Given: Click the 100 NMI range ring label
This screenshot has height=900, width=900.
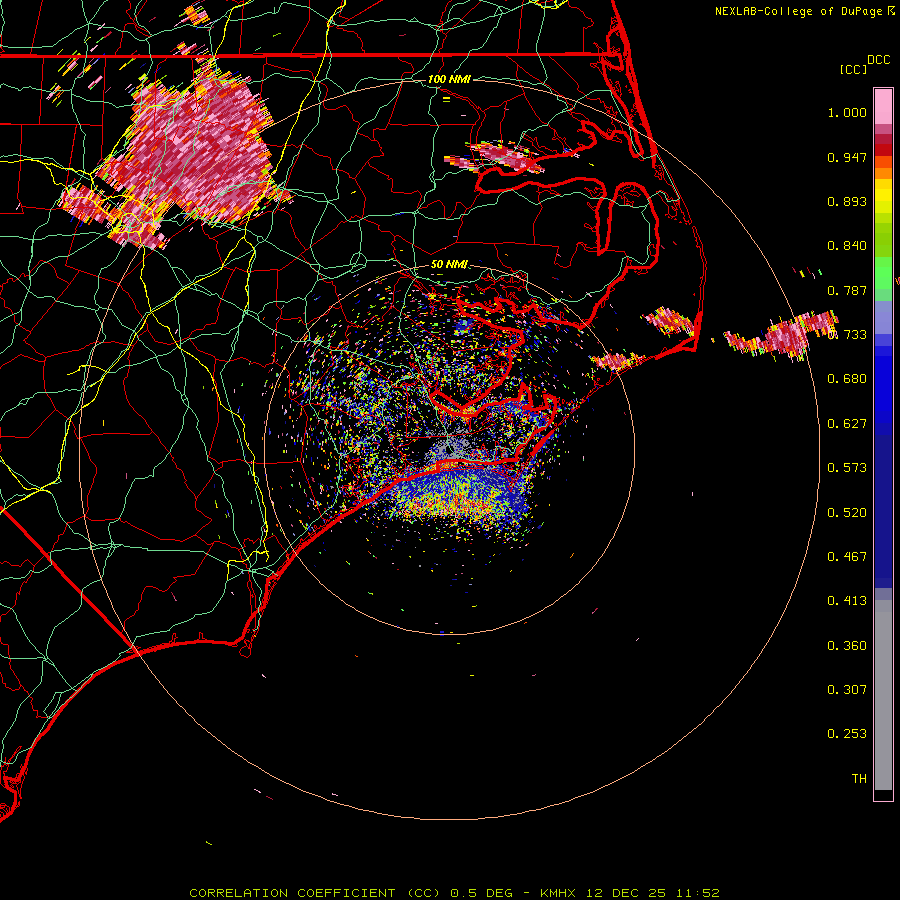Looking at the screenshot, I should [x=449, y=79].
